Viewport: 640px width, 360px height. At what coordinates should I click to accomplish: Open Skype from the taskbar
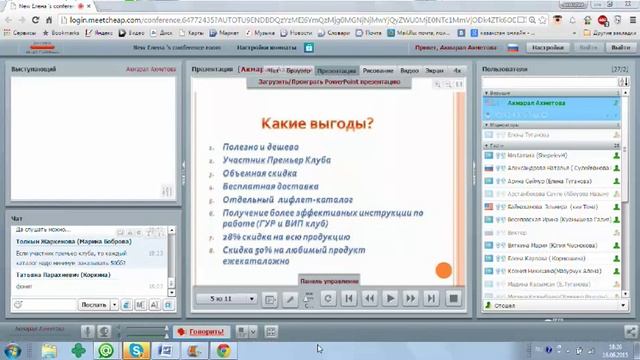tap(136, 351)
